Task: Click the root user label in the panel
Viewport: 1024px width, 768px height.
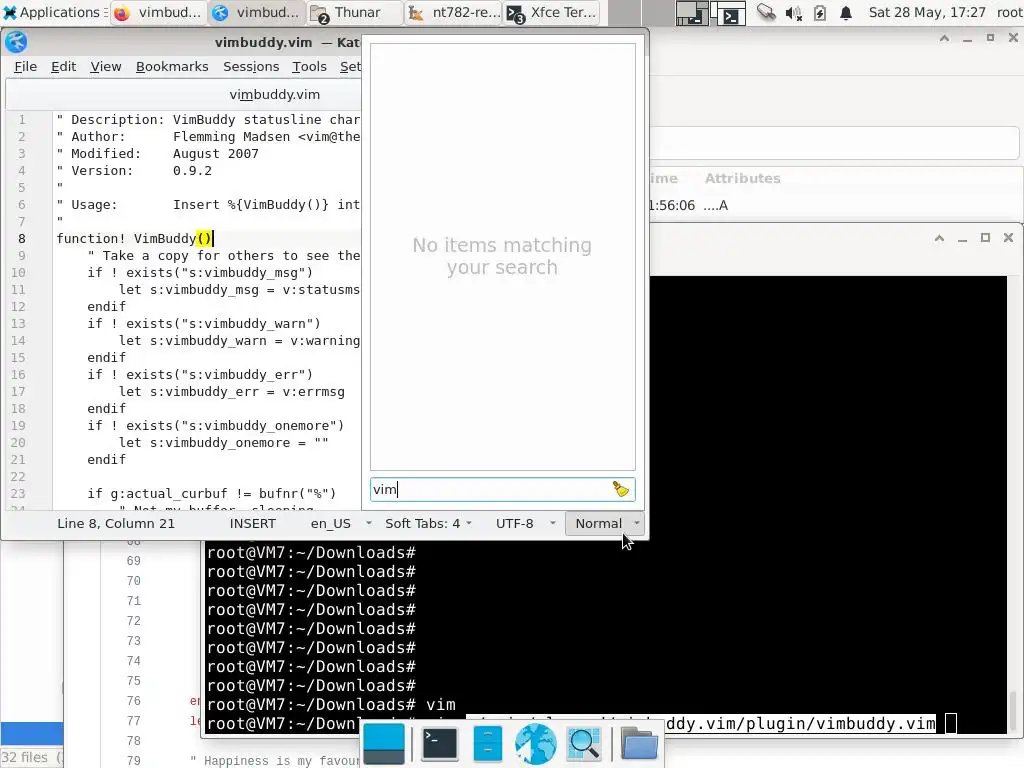Action: point(1009,12)
